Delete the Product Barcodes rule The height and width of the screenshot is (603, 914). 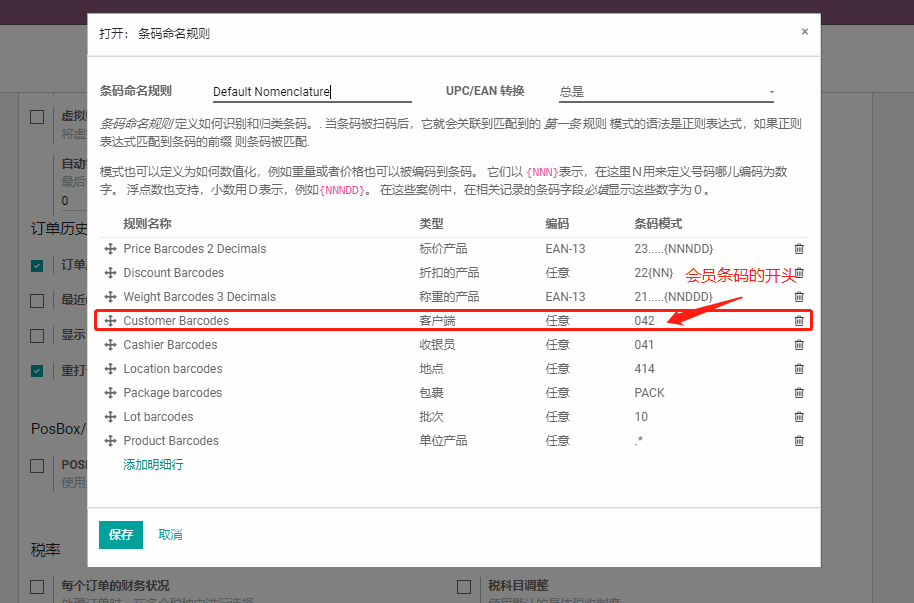pyautogui.click(x=798, y=441)
